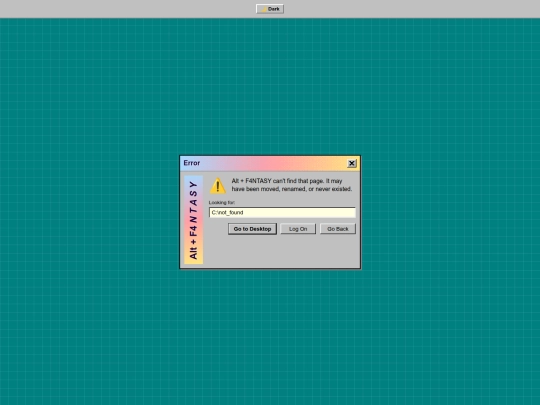Click the "can't find that page" message
Screen dimensions: 540x405
click(x=292, y=185)
